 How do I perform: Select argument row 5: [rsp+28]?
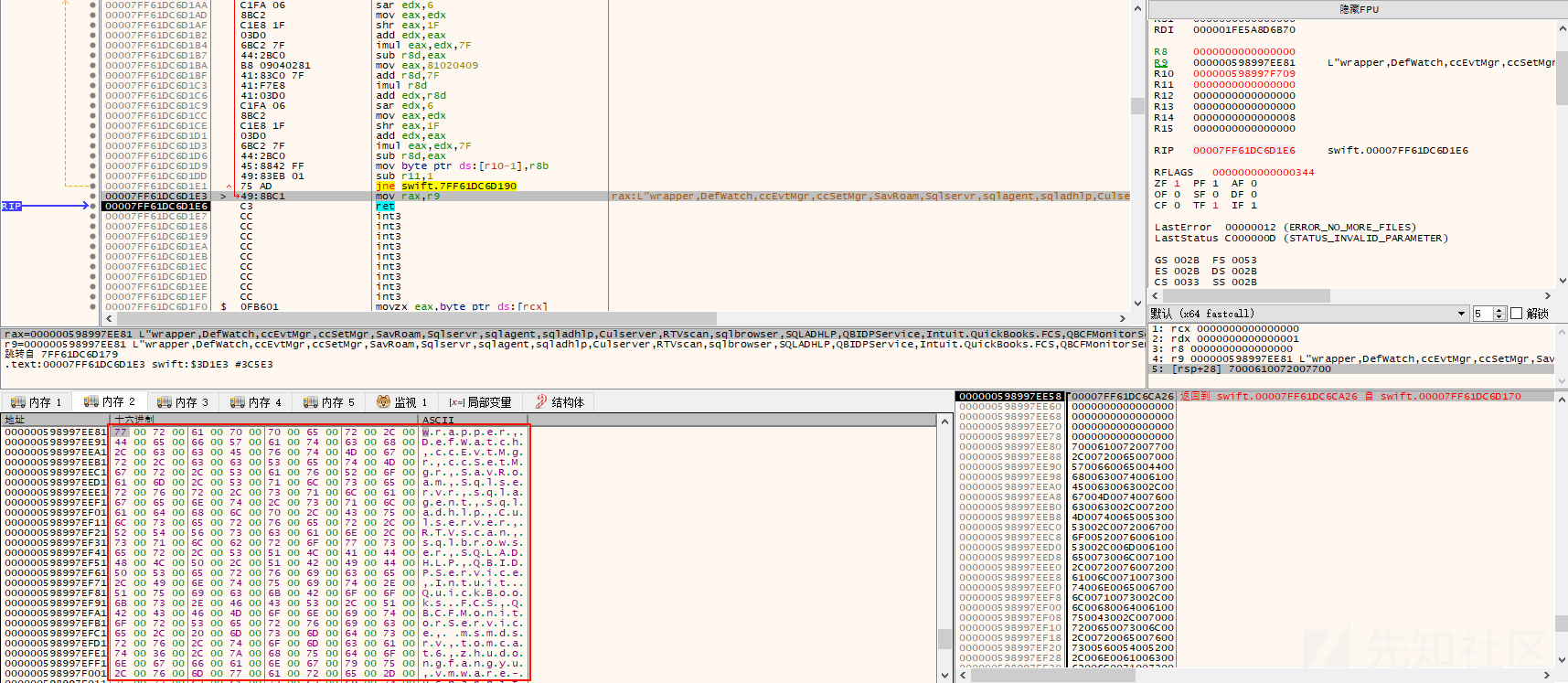point(1351,368)
